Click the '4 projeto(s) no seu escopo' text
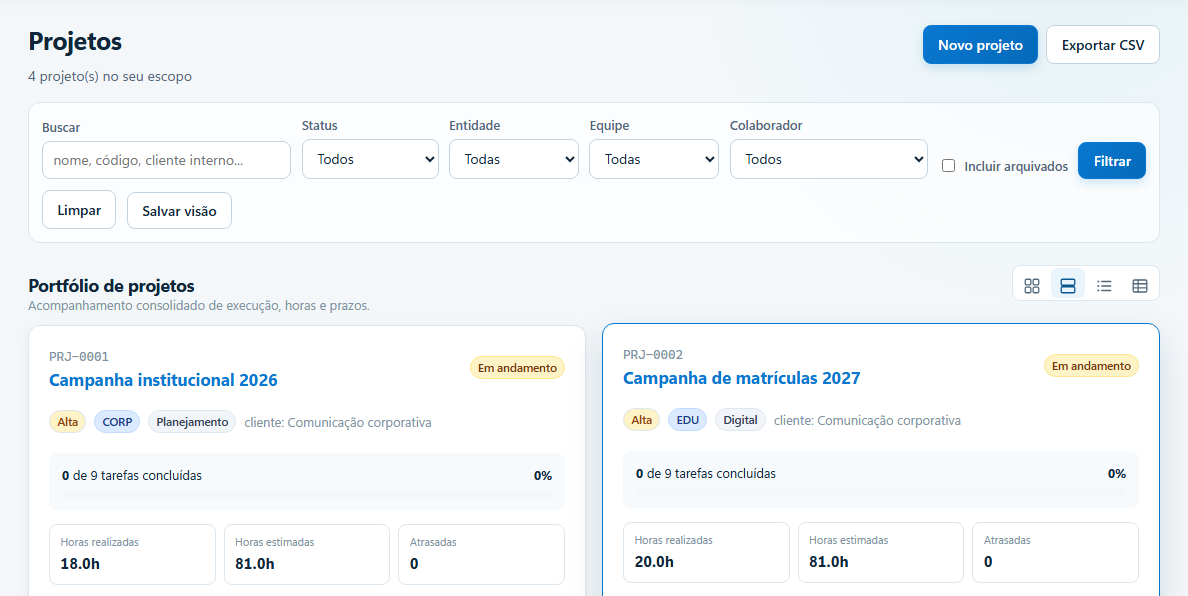This screenshot has height=596, width=1188. click(110, 76)
